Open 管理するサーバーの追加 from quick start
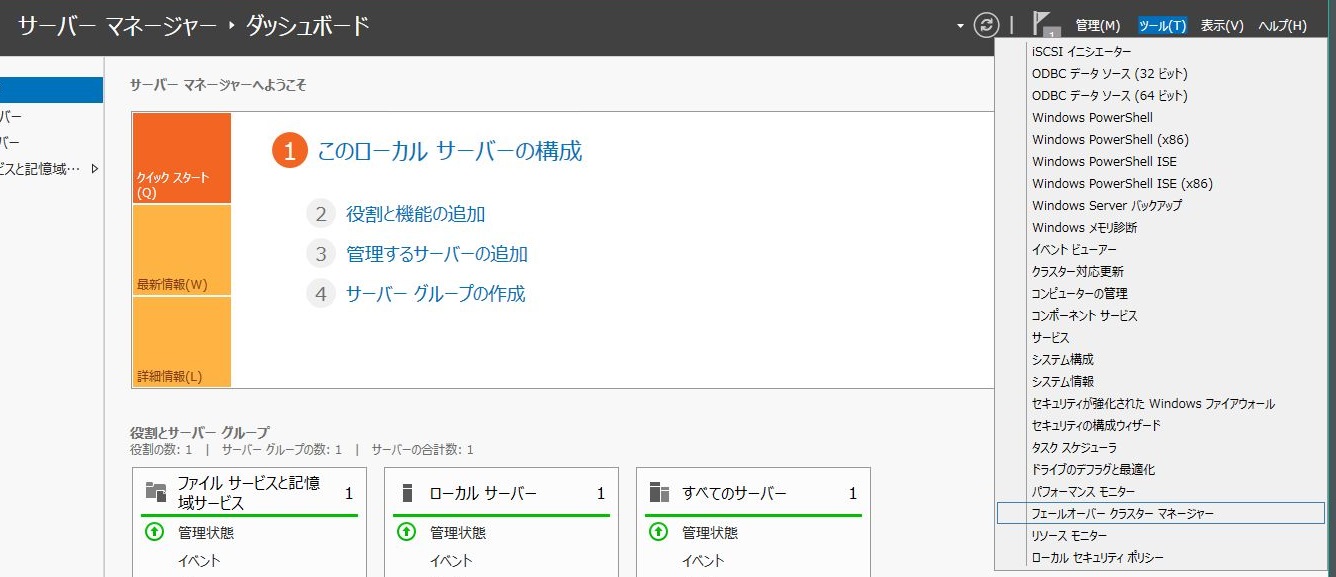This screenshot has height=577, width=1336. pyautogui.click(x=438, y=254)
